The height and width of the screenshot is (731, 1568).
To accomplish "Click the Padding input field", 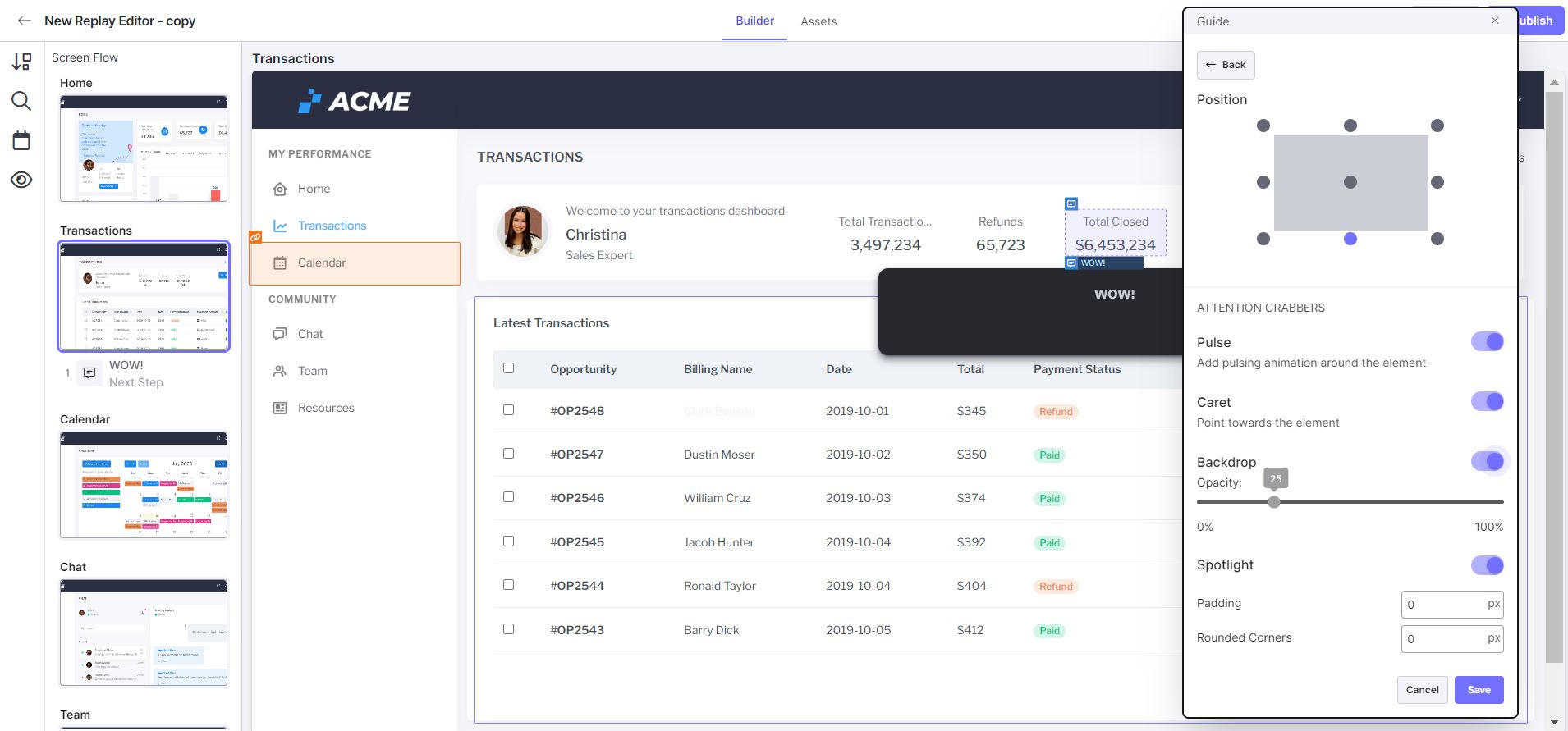I will [1443, 605].
